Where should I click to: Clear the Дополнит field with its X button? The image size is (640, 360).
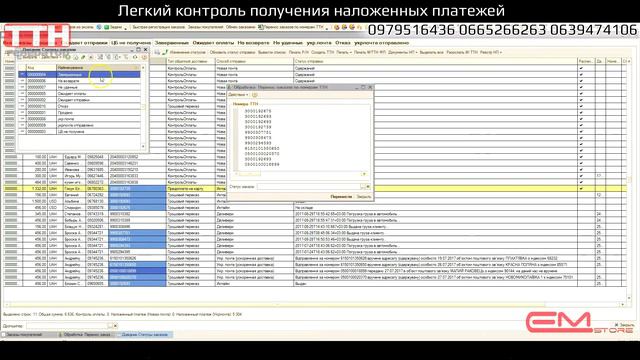click(116, 326)
